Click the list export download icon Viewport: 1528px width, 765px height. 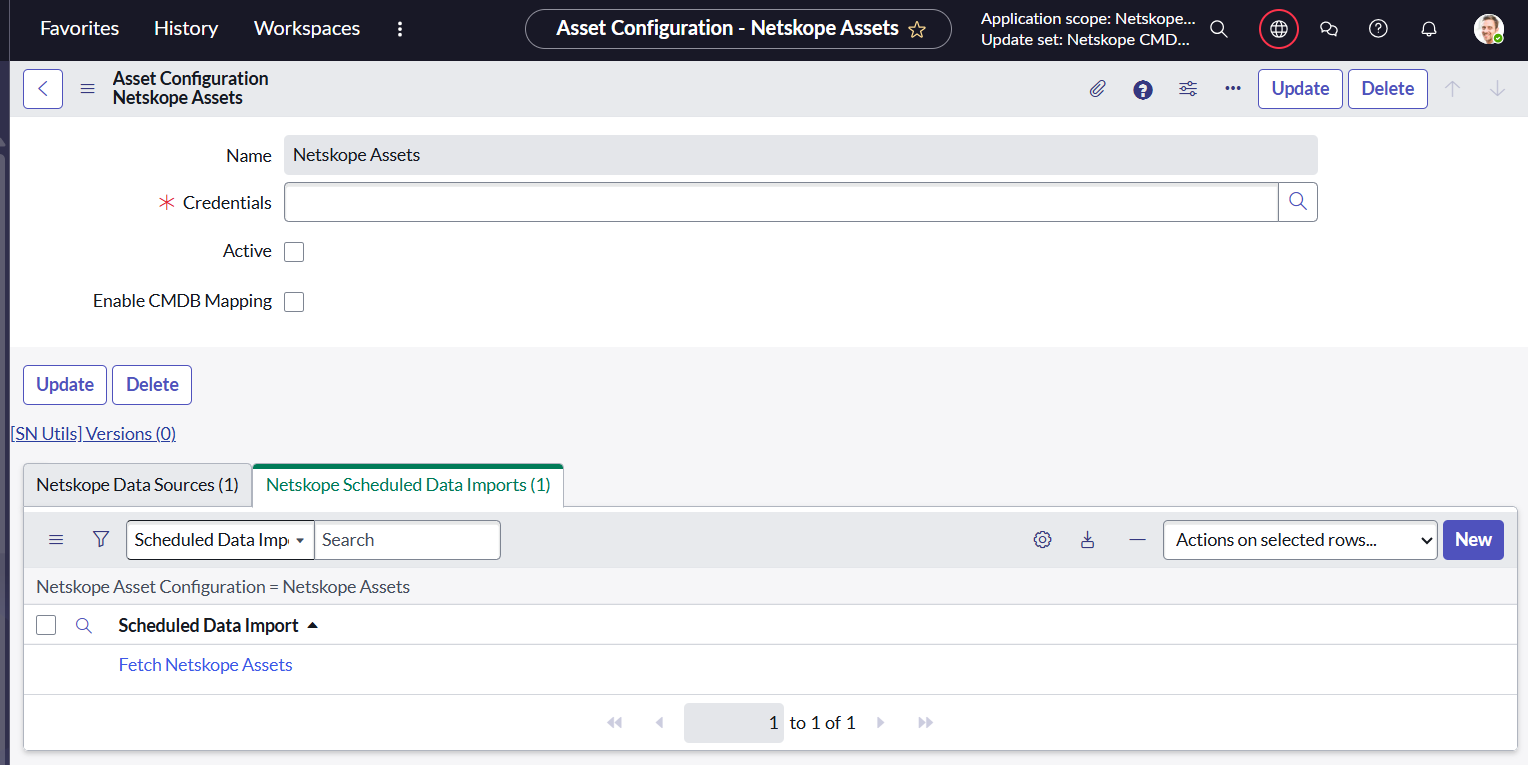[1088, 540]
